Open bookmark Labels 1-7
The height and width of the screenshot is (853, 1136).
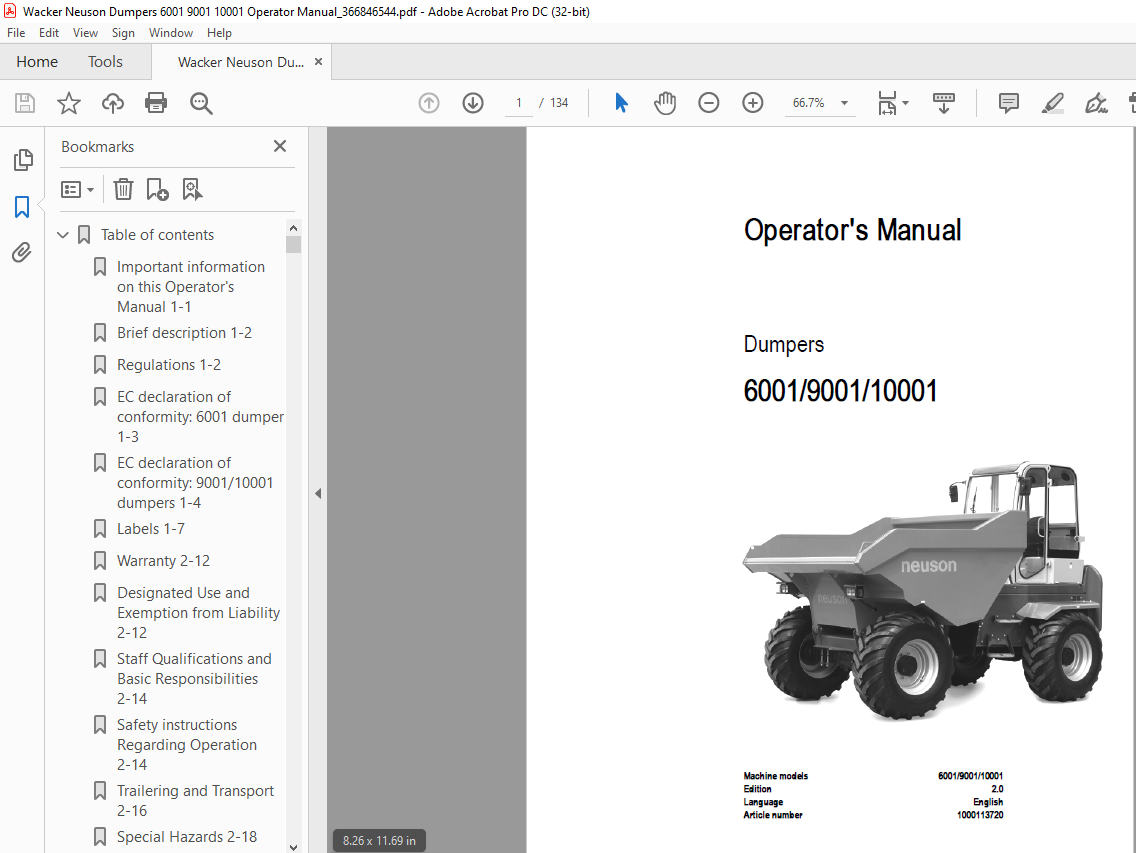point(151,529)
